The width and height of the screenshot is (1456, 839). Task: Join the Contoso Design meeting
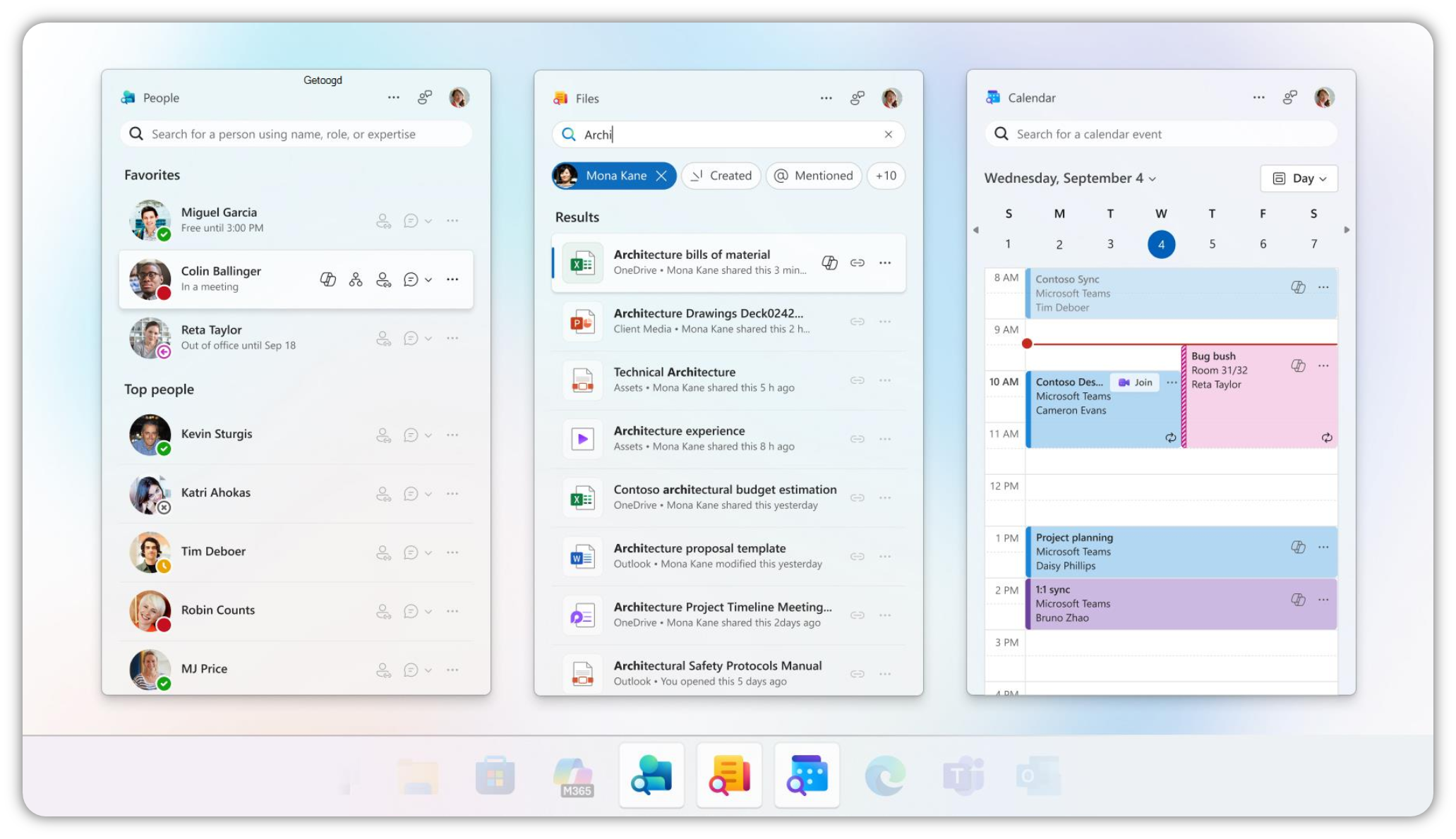click(x=1135, y=382)
